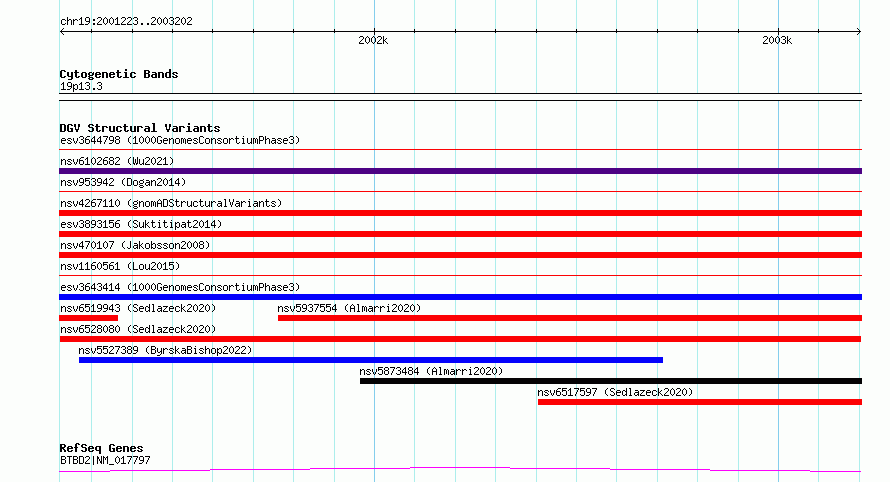Click the nsv6517597 red variant bar
Viewport: 890px width, 482px height.
pos(700,402)
